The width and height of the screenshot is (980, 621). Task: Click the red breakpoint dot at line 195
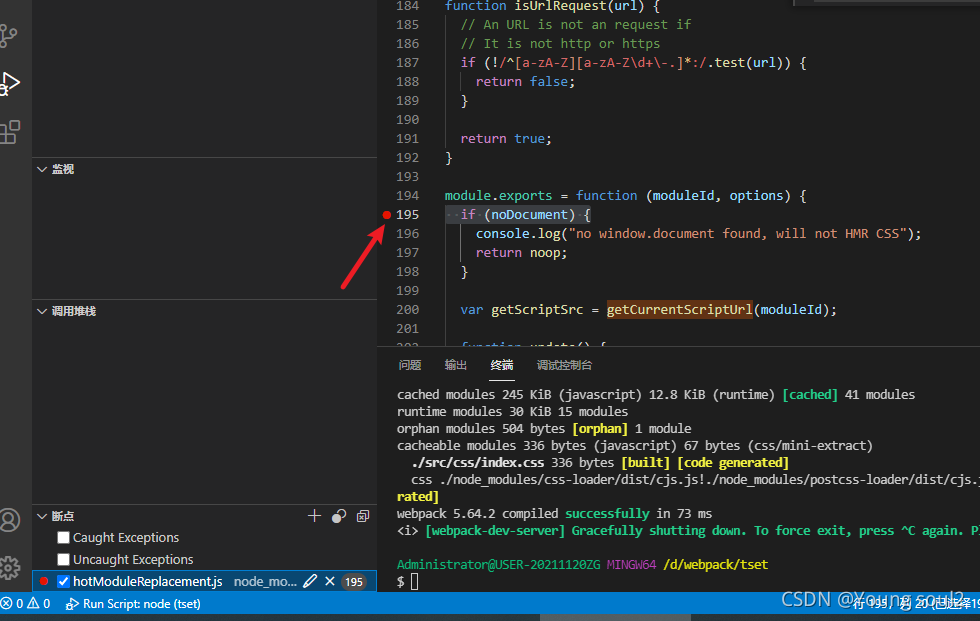point(387,215)
